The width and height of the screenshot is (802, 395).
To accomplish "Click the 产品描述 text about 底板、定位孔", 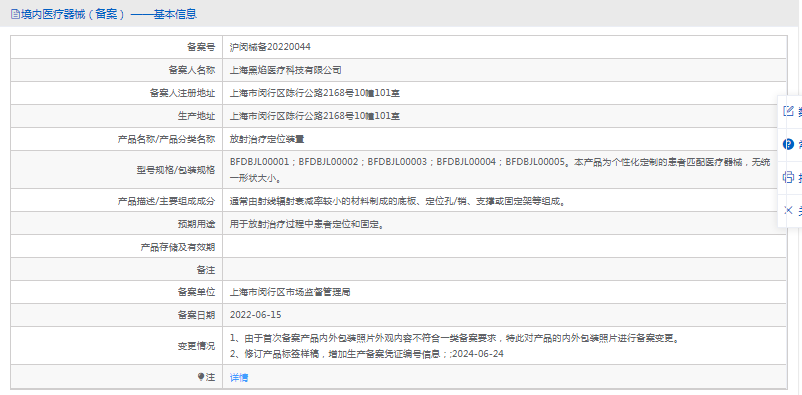I will point(398,201).
